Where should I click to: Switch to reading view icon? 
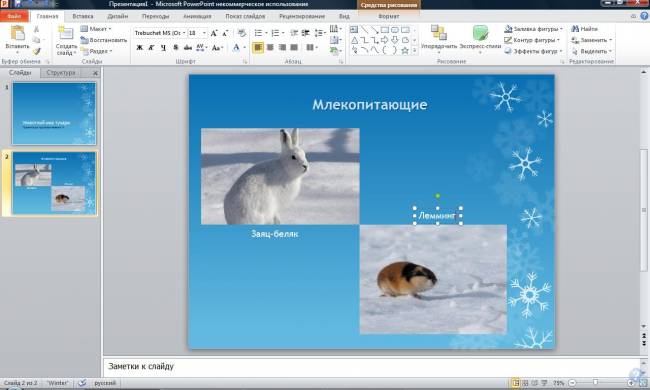pyautogui.click(x=535, y=383)
